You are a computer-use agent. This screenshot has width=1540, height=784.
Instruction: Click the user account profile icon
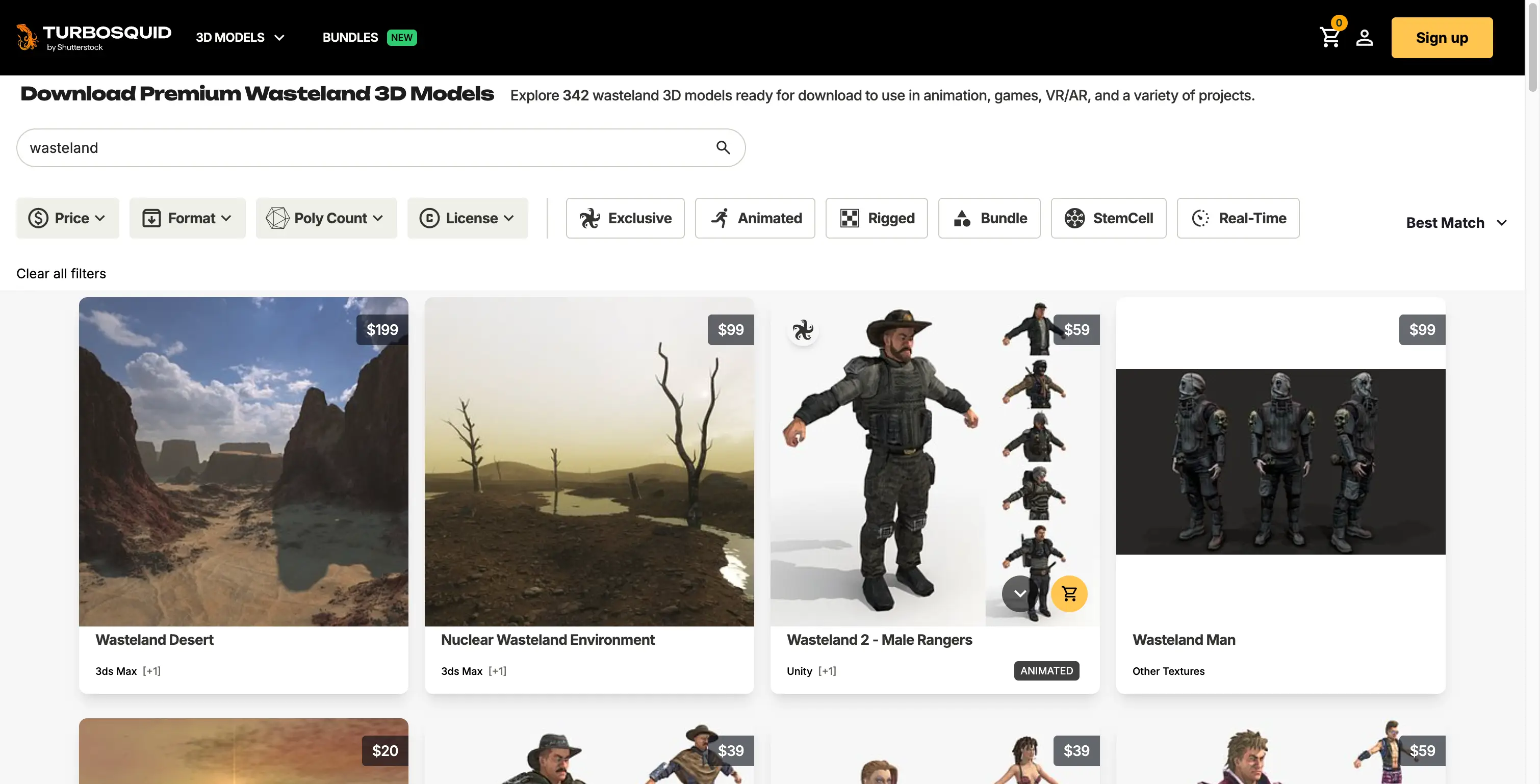tap(1364, 38)
